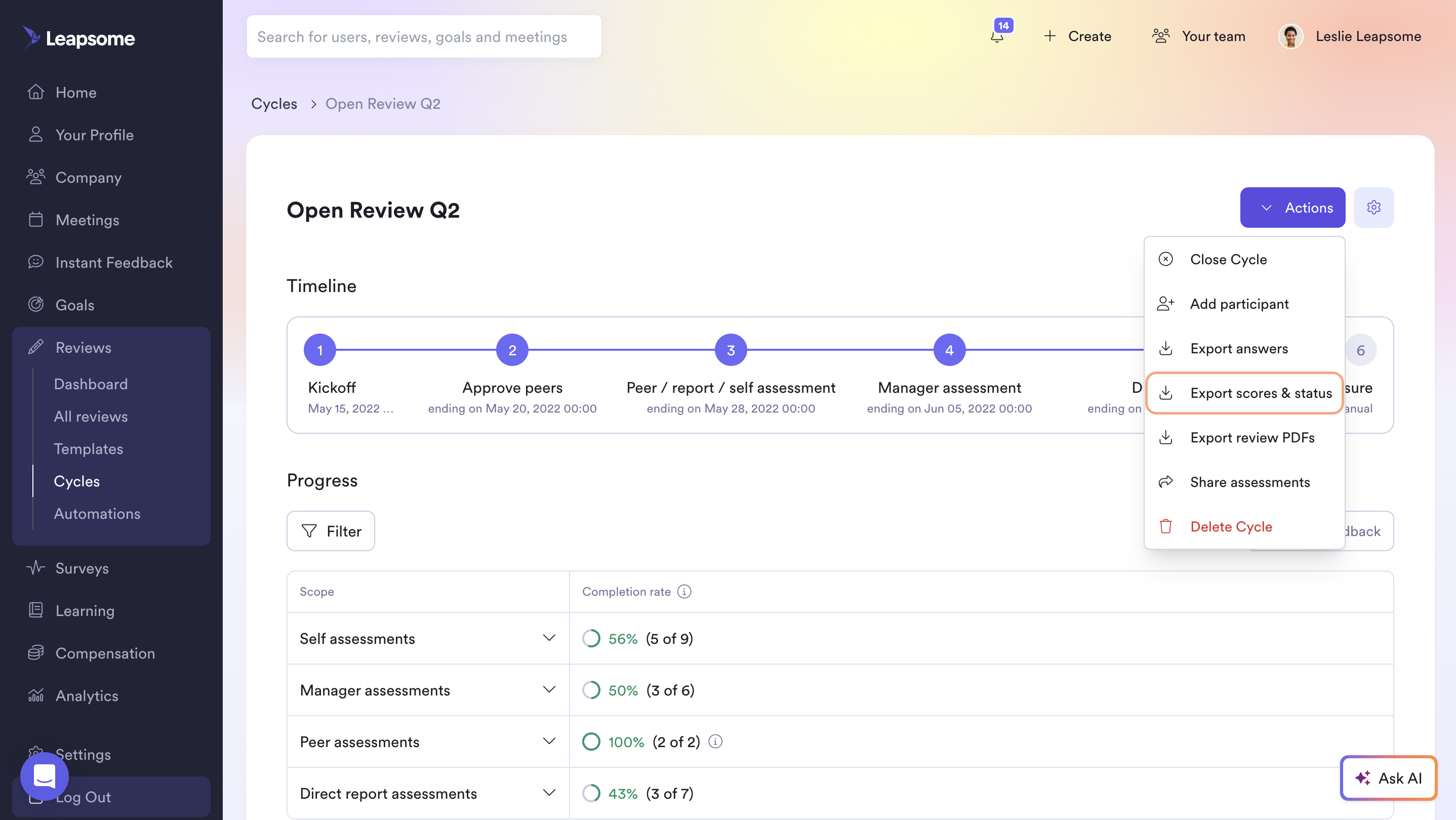Click the Leapsome logo
The height and width of the screenshot is (820, 1456).
tap(78, 38)
